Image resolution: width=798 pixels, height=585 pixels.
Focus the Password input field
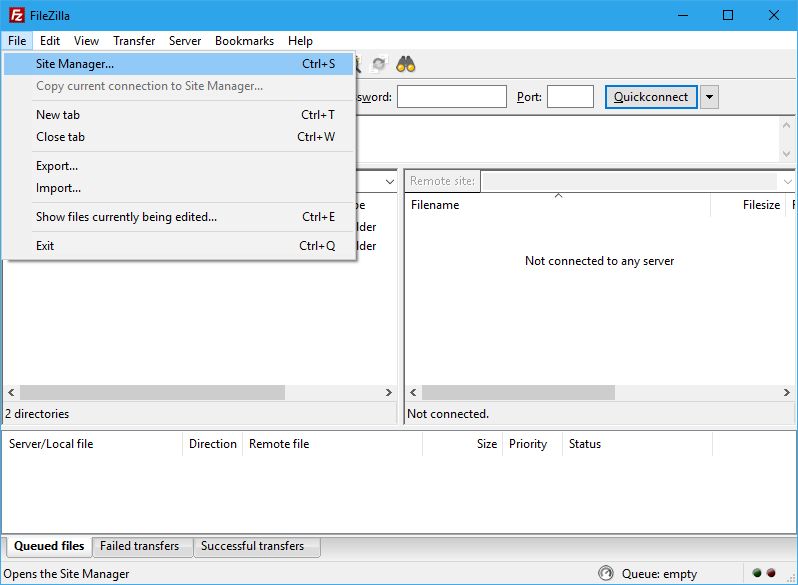tap(451, 97)
